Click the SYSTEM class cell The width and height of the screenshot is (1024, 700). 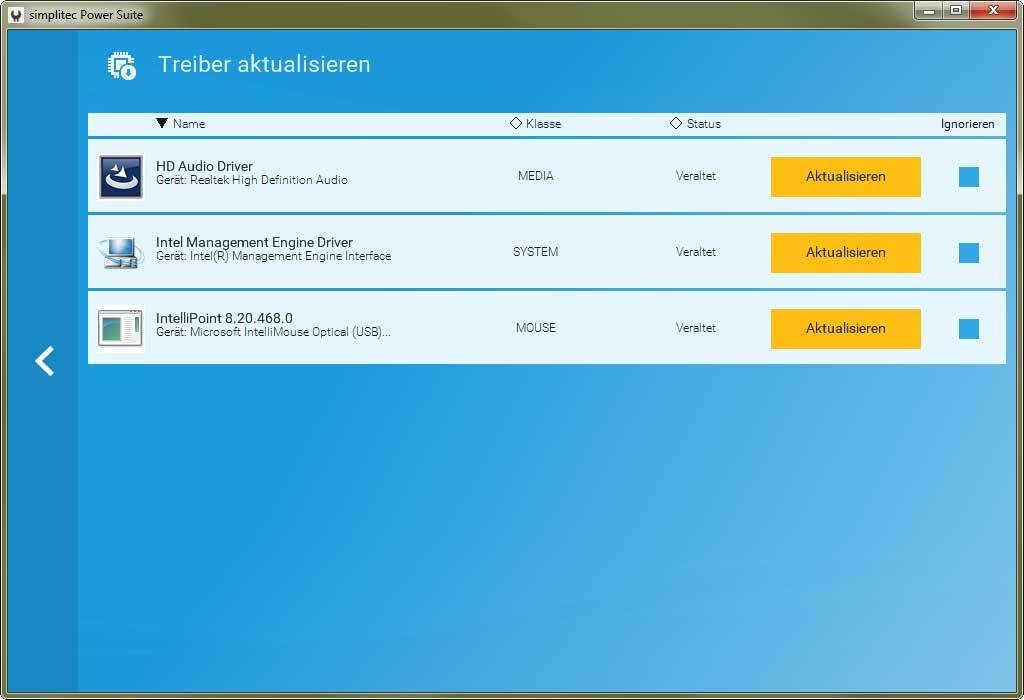(x=536, y=252)
